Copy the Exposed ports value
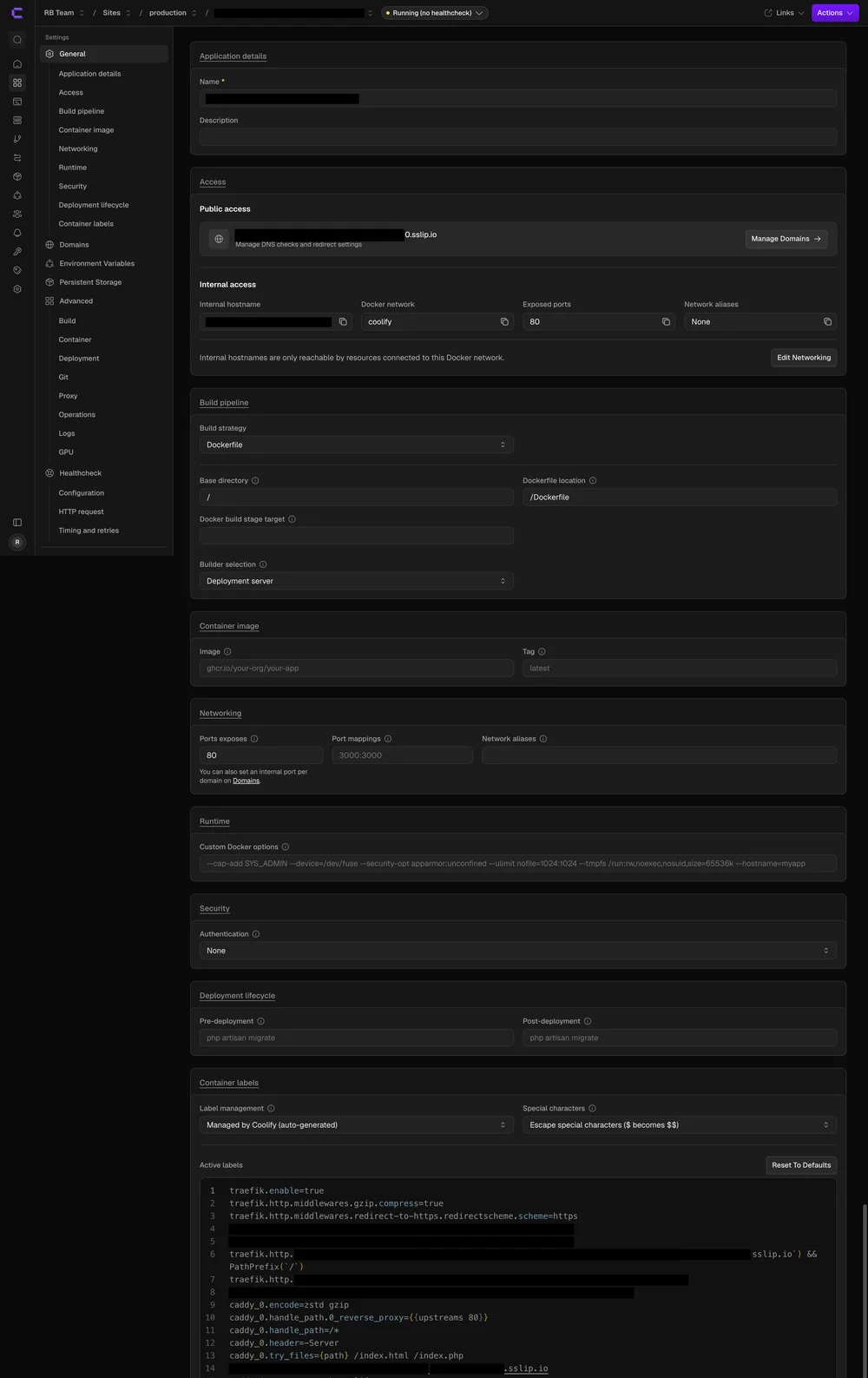The height and width of the screenshot is (1378, 868). (x=666, y=322)
